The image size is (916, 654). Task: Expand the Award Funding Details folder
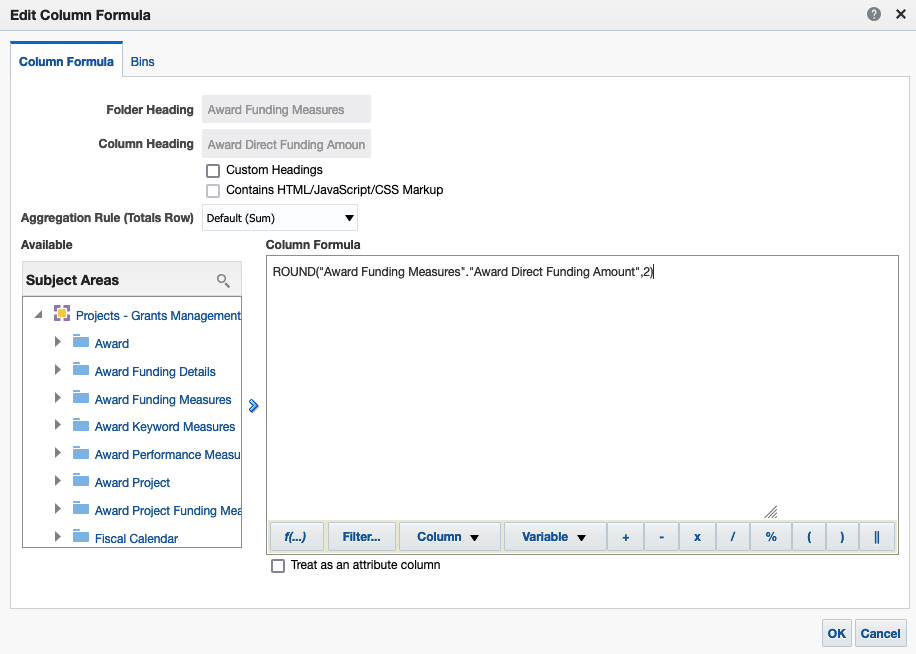click(57, 370)
